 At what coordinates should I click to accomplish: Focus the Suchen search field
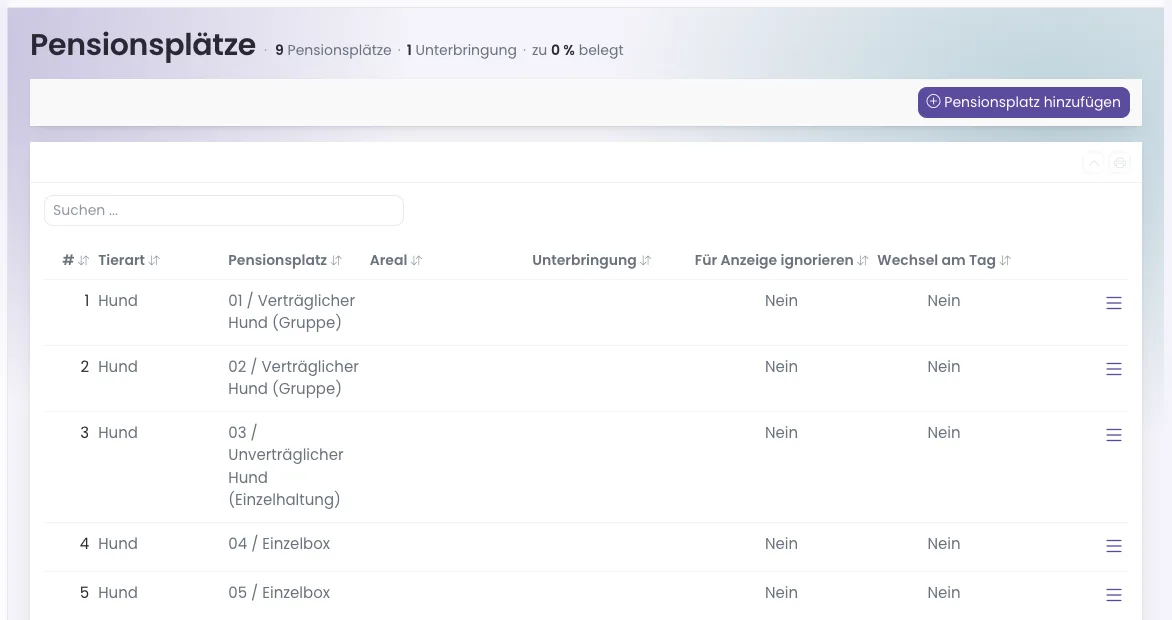tap(224, 210)
